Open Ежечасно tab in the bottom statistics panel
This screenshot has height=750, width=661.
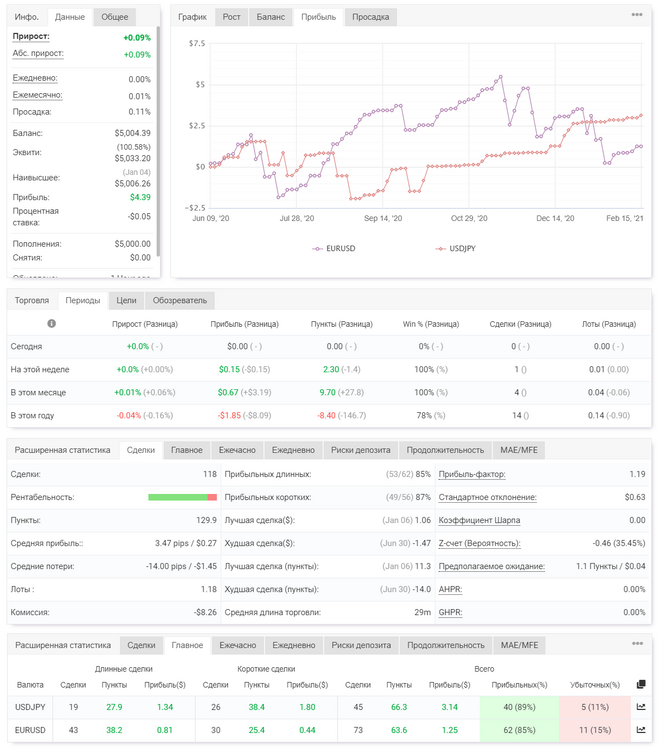[238, 645]
